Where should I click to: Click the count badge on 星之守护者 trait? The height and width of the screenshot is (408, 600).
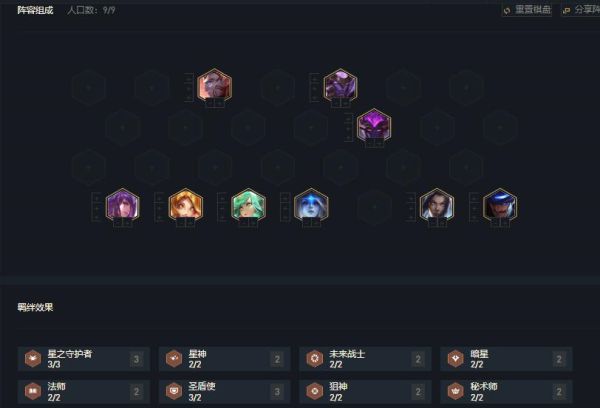pyautogui.click(x=136, y=359)
